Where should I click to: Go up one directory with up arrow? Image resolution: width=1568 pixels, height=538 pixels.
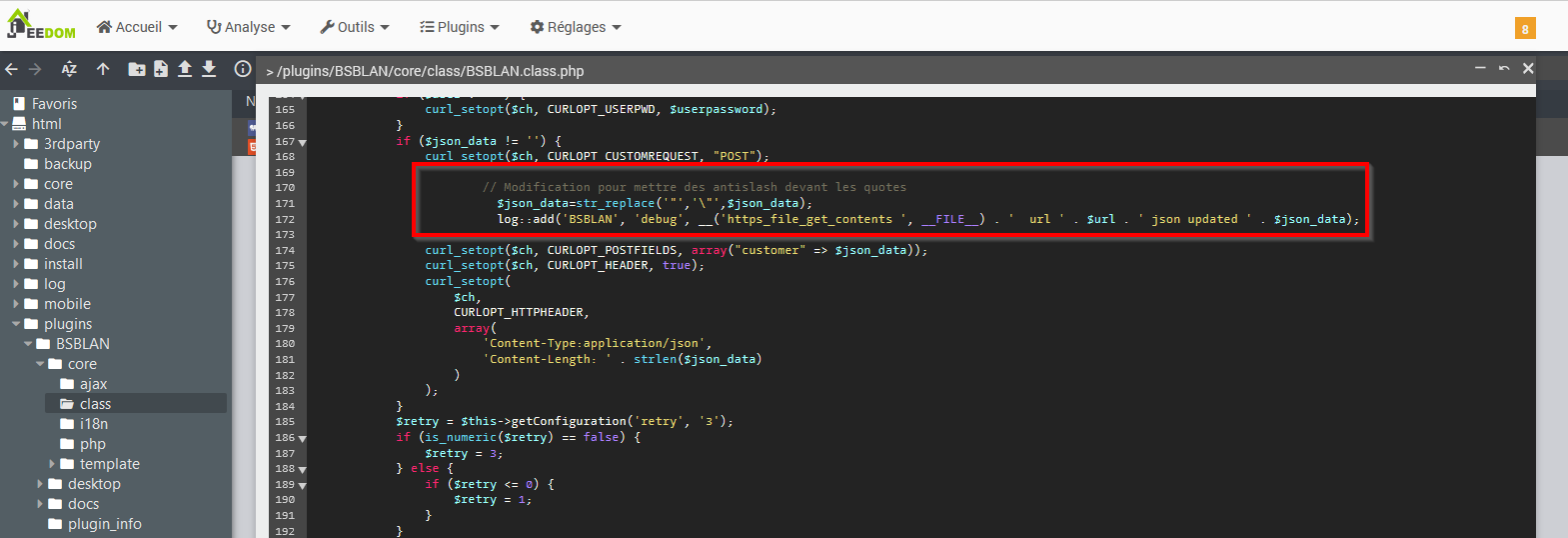[x=103, y=69]
